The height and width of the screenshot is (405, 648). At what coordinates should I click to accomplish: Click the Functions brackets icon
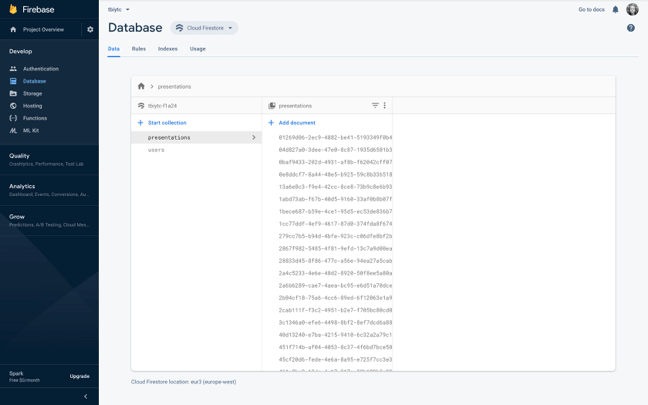(13, 118)
